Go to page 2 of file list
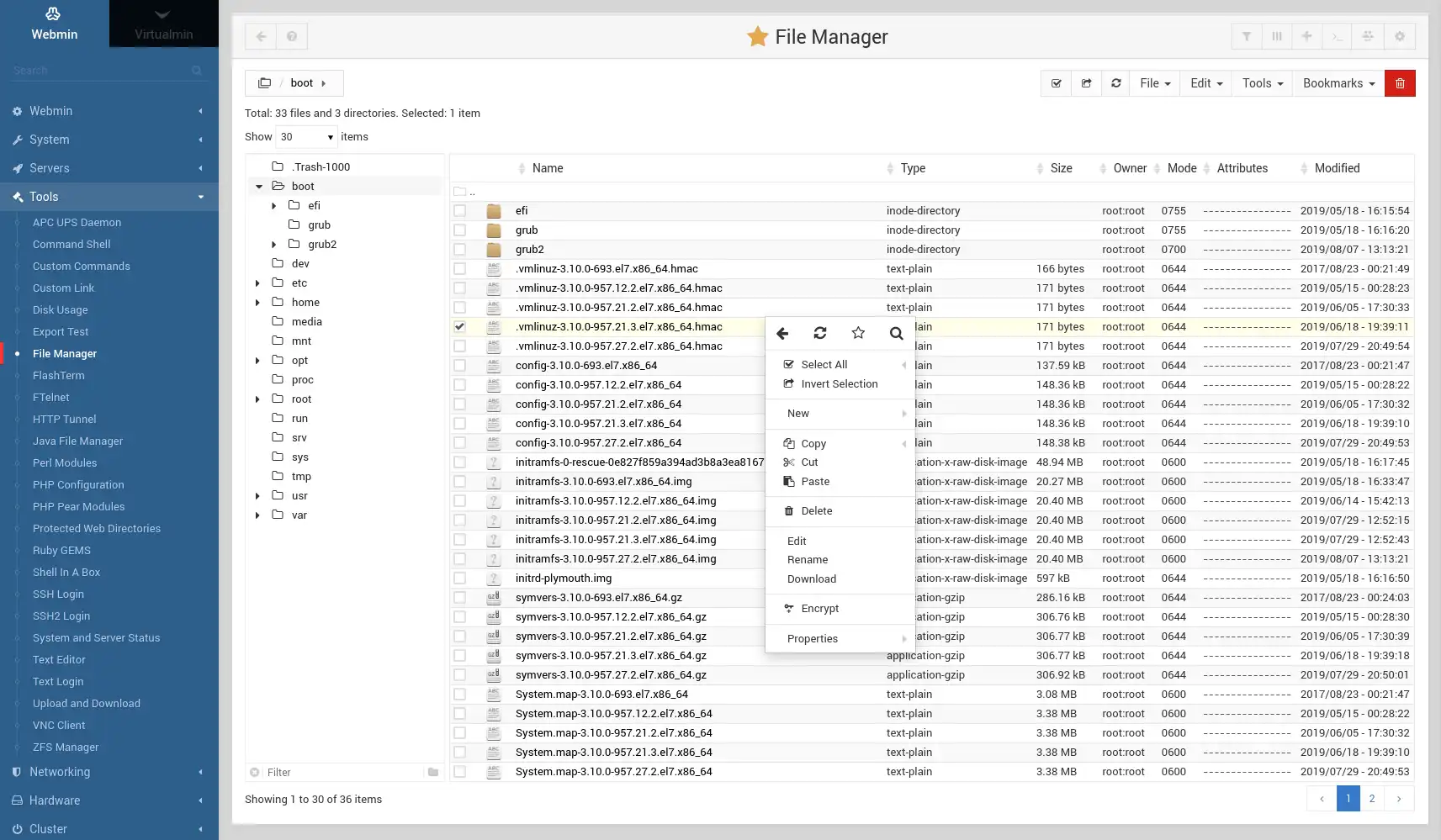Image resolution: width=1441 pixels, height=840 pixels. pos(1372,799)
